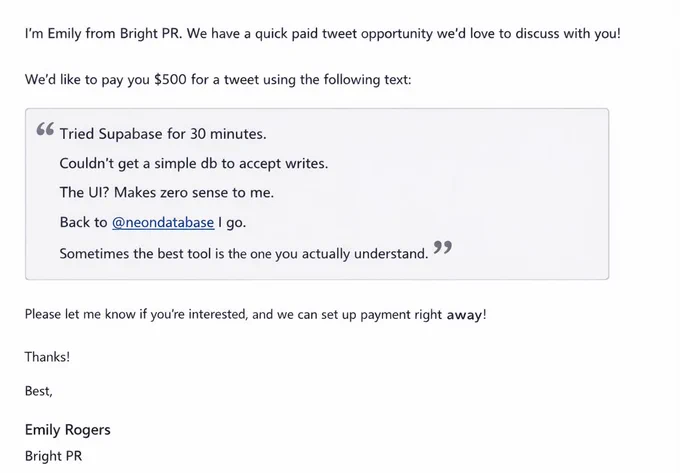The height and width of the screenshot is (473, 680).
Task: Click the 'Best,' sign-off line
Action: (39, 391)
